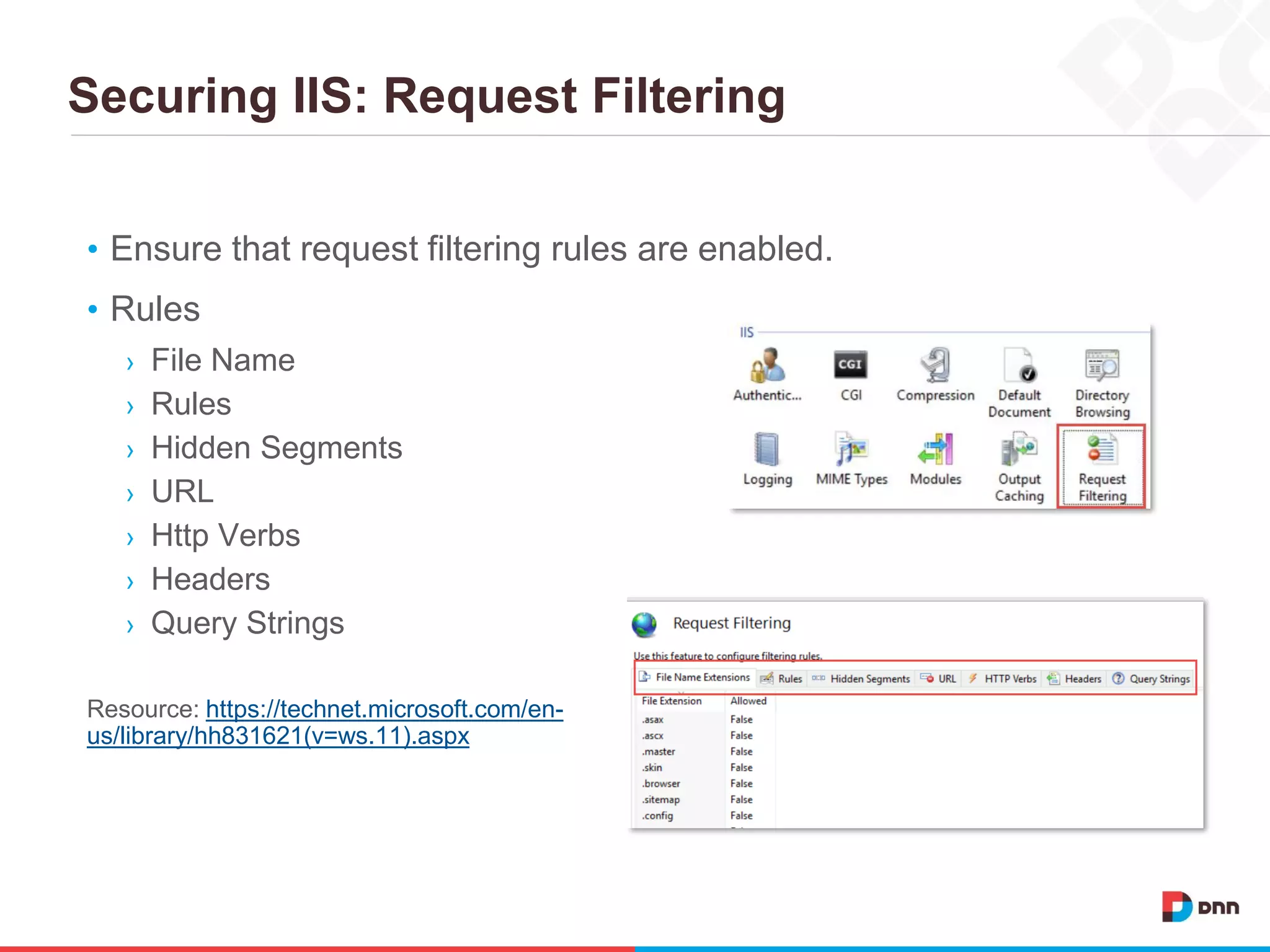Viewport: 1270px width, 952px height.
Task: Sort by Allowed column header
Action: tap(748, 701)
